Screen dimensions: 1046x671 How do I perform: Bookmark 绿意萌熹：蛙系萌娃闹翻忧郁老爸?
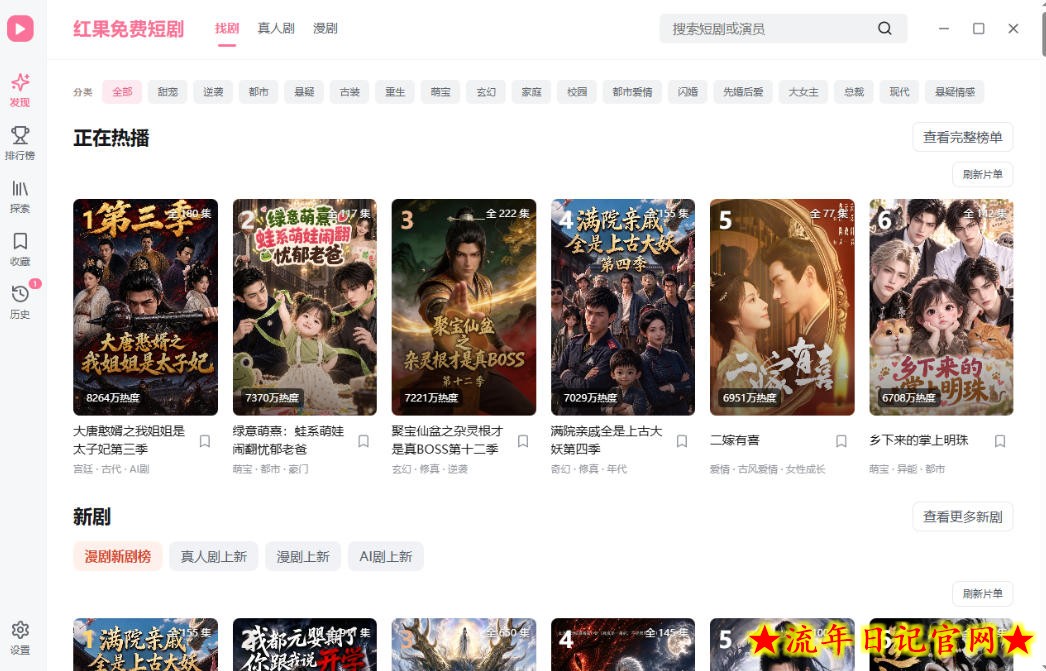pos(364,441)
